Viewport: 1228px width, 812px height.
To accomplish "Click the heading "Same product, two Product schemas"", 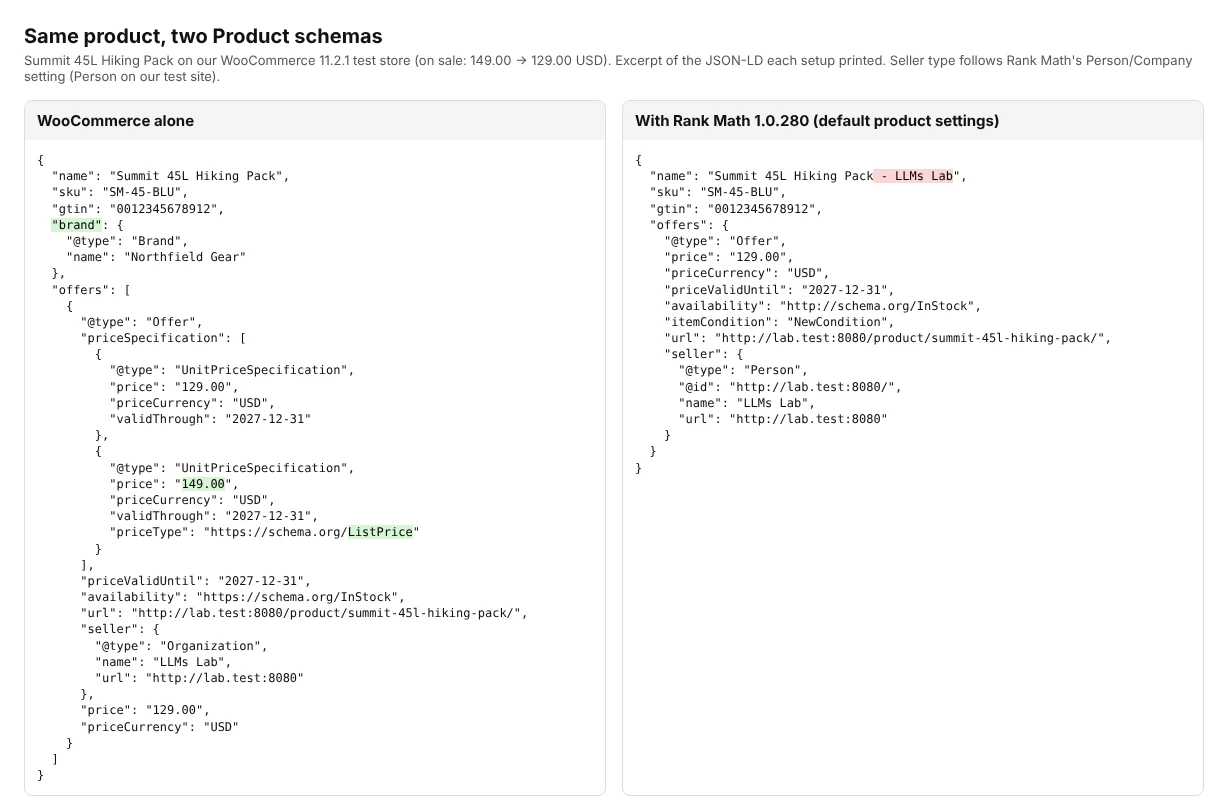I will [203, 36].
